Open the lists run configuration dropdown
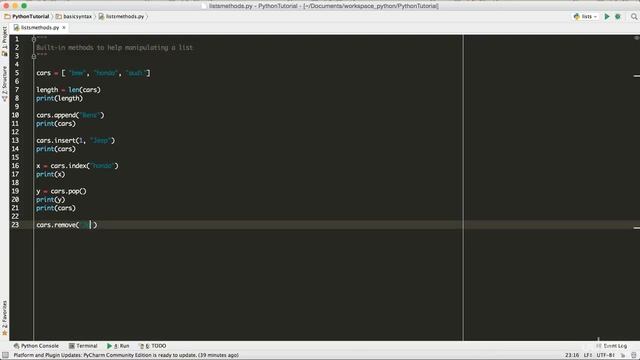 click(x=585, y=16)
